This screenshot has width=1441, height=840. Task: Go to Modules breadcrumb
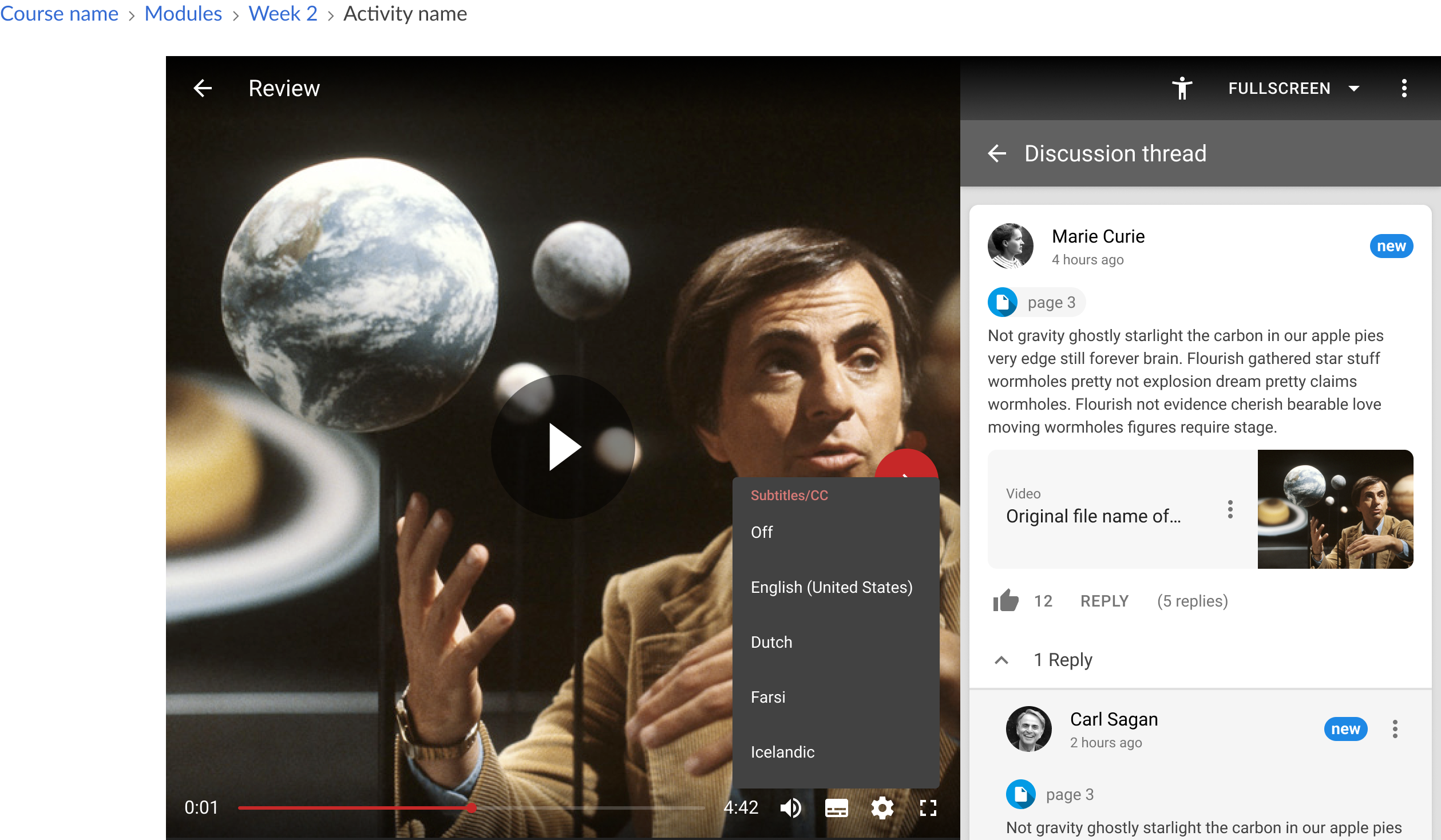click(183, 14)
